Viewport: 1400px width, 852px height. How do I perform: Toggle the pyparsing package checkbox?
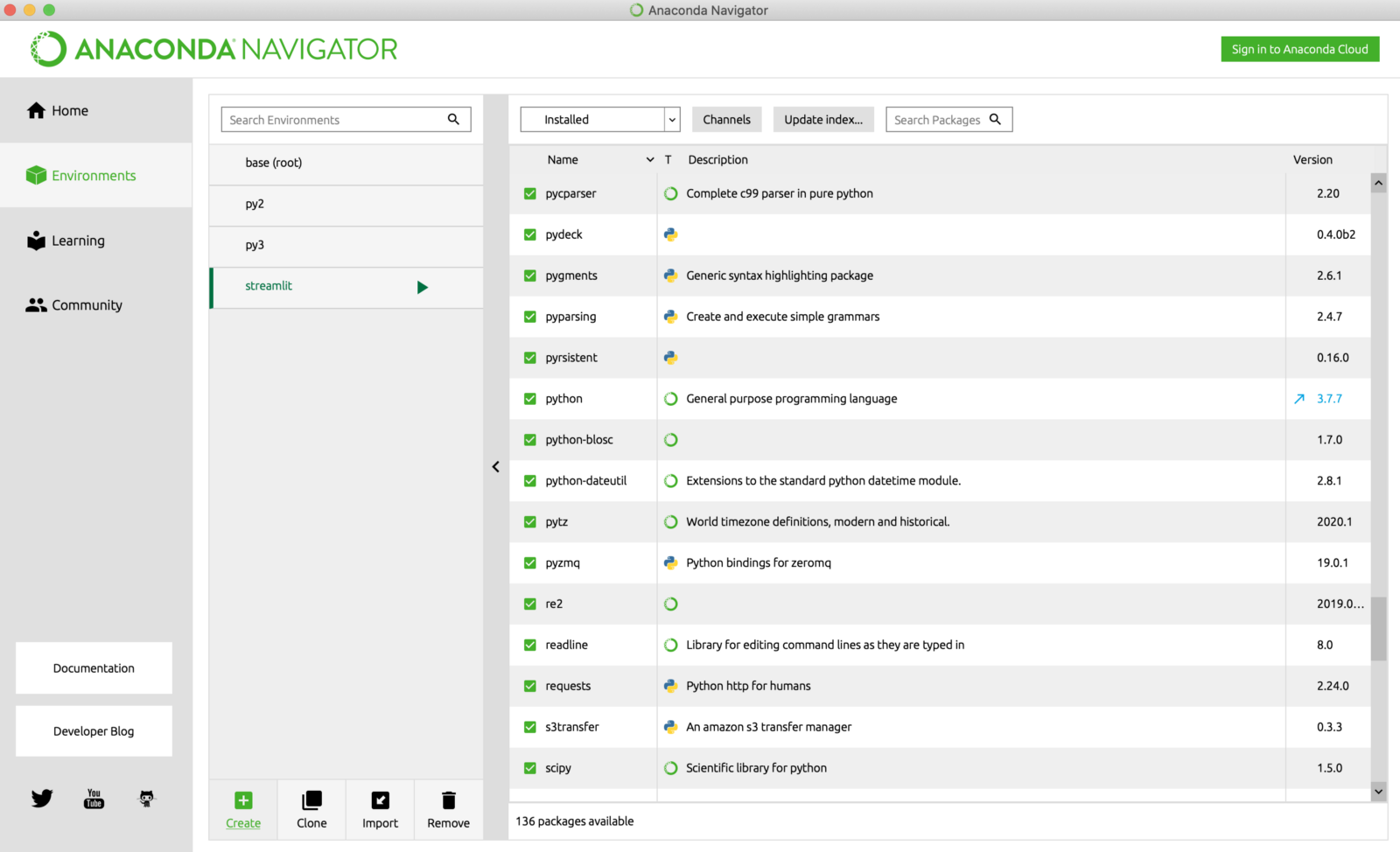[x=530, y=317]
